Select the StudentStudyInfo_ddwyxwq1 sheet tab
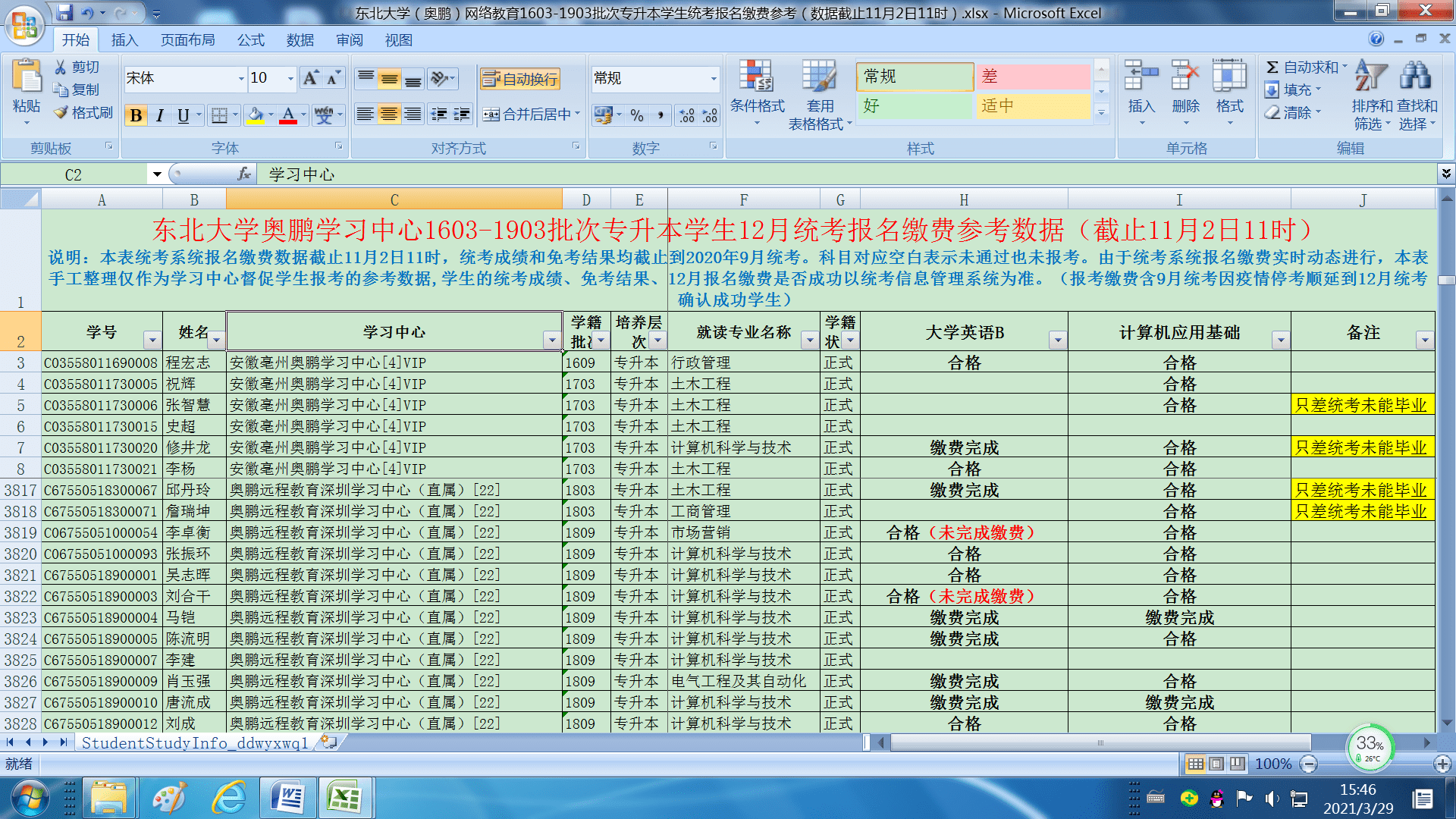The width and height of the screenshot is (1456, 819). pos(195,743)
